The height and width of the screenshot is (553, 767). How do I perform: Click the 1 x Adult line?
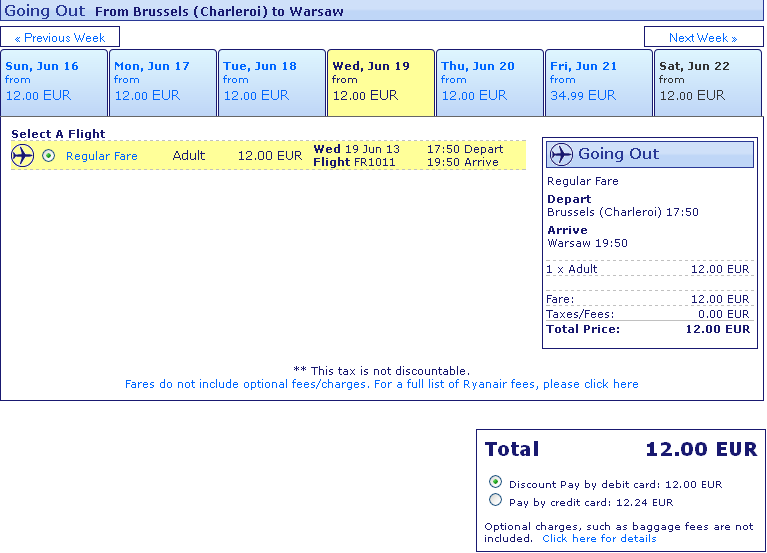[x=648, y=269]
